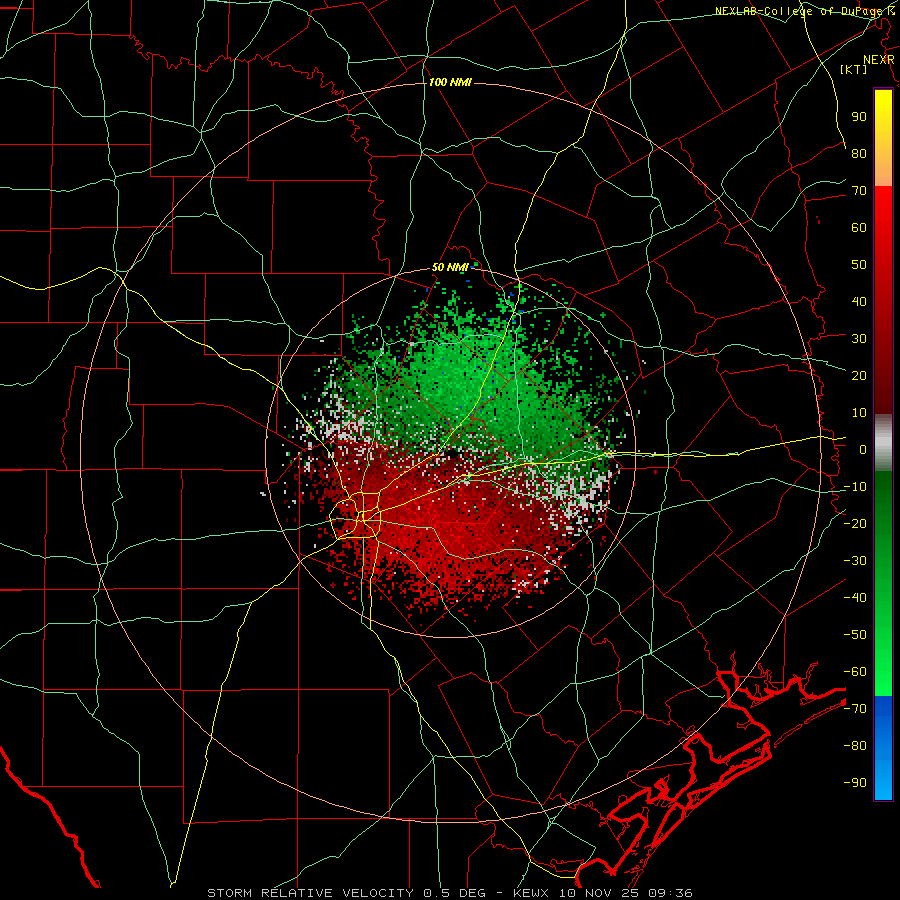Click the orange 70-80 segment of color bar
The height and width of the screenshot is (900, 900).
[x=883, y=169]
